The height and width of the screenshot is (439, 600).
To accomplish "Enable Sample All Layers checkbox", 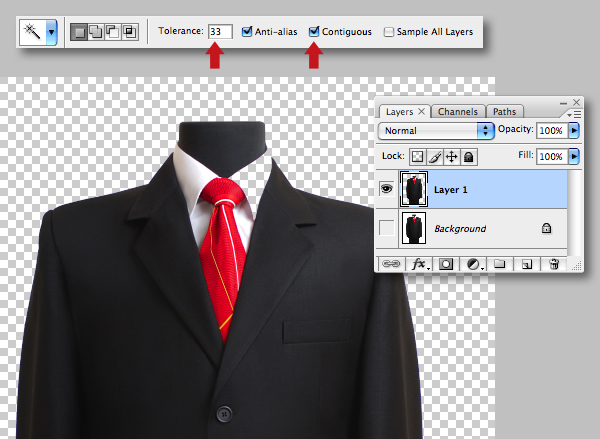I will click(388, 32).
